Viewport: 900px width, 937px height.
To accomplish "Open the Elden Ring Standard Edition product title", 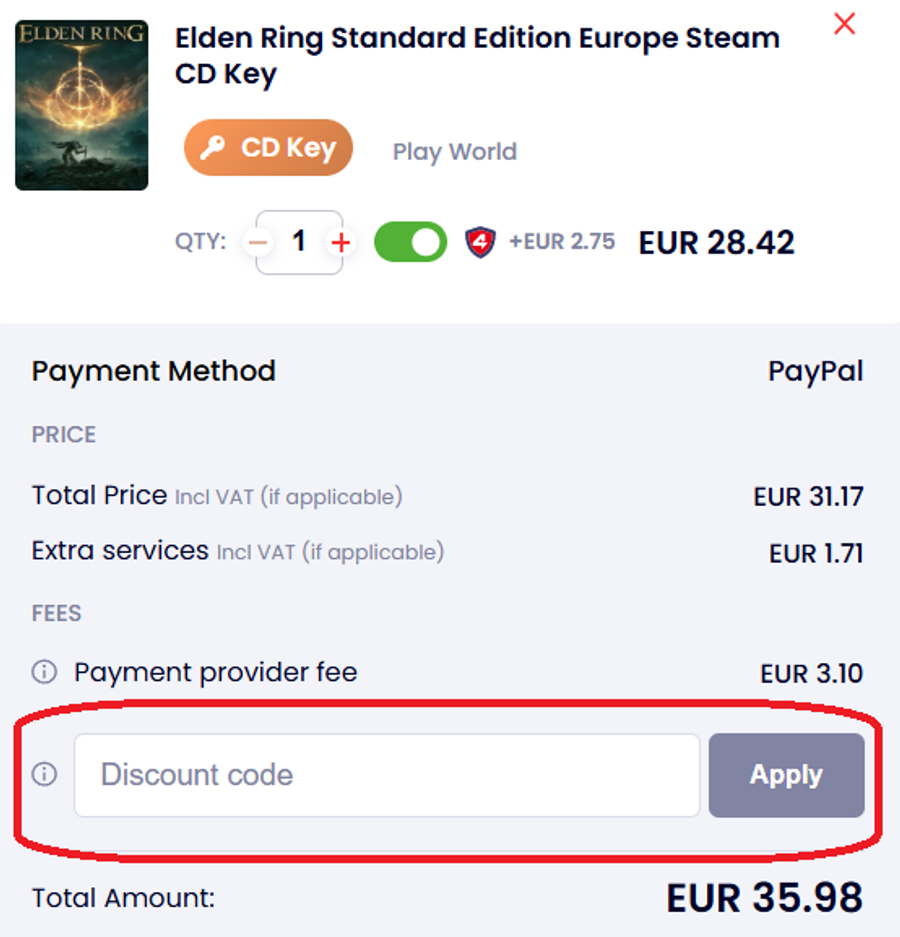I will tap(476, 56).
